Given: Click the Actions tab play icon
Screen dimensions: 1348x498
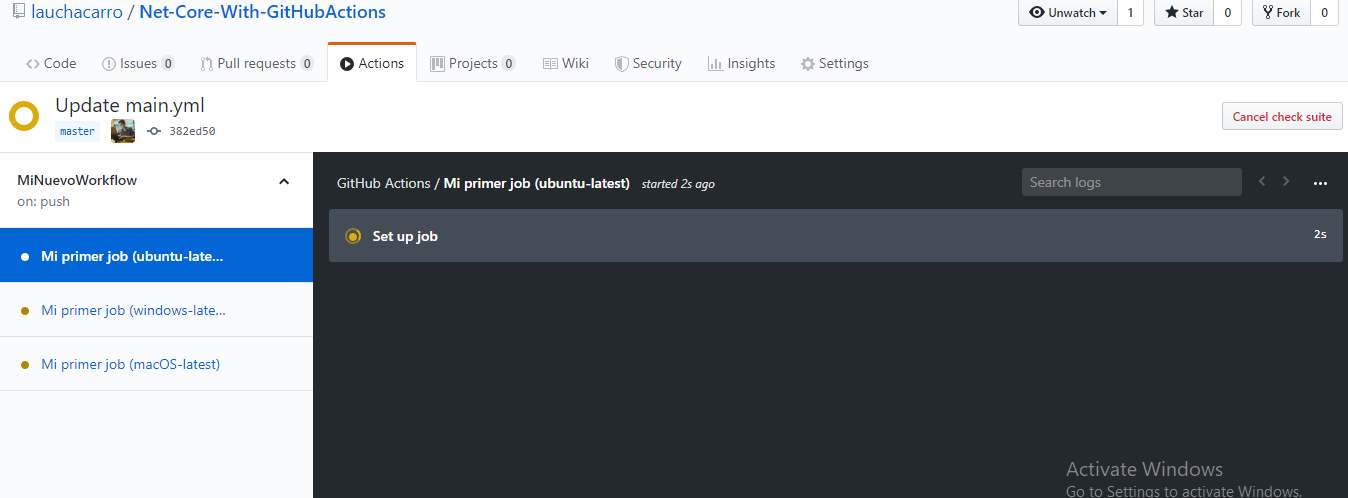Looking at the screenshot, I should point(346,64).
